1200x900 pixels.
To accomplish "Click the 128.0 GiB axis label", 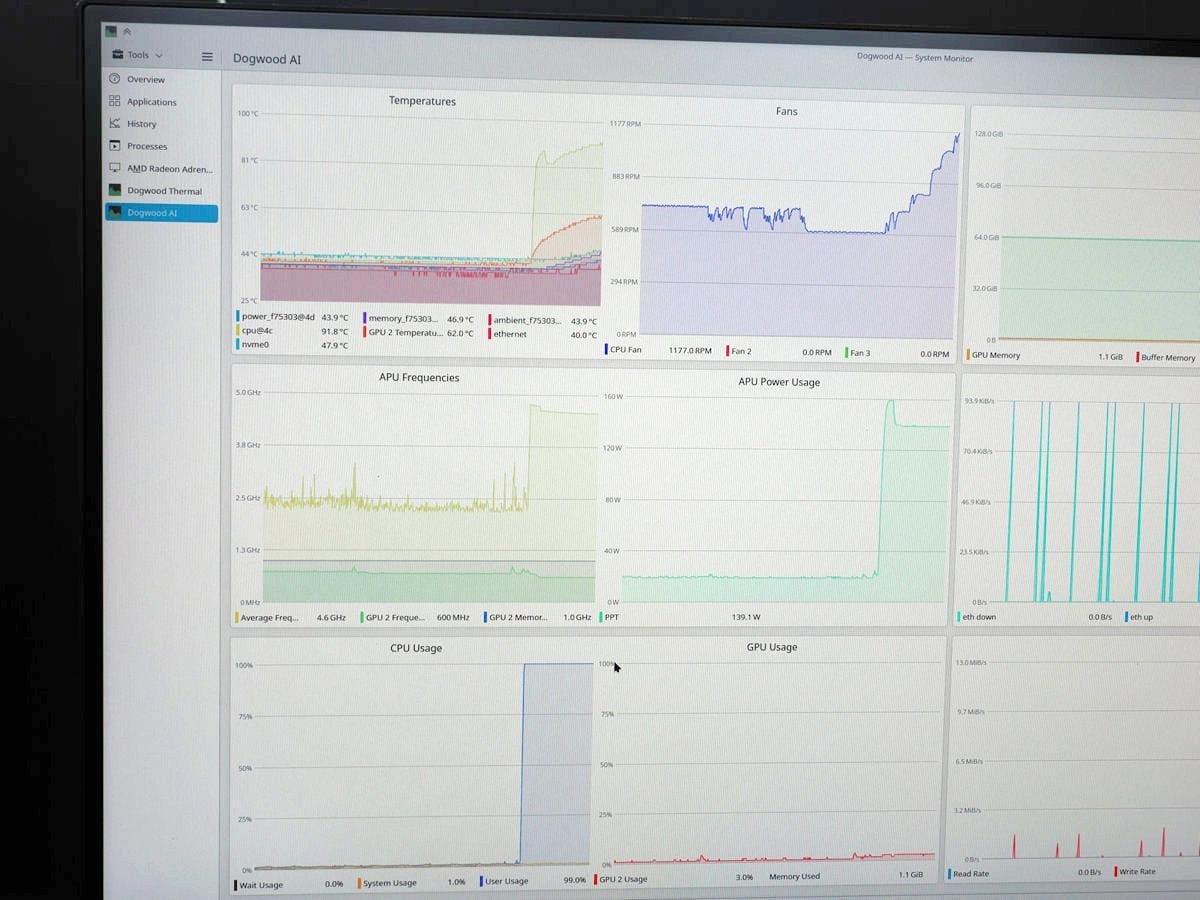I will click(x=987, y=134).
